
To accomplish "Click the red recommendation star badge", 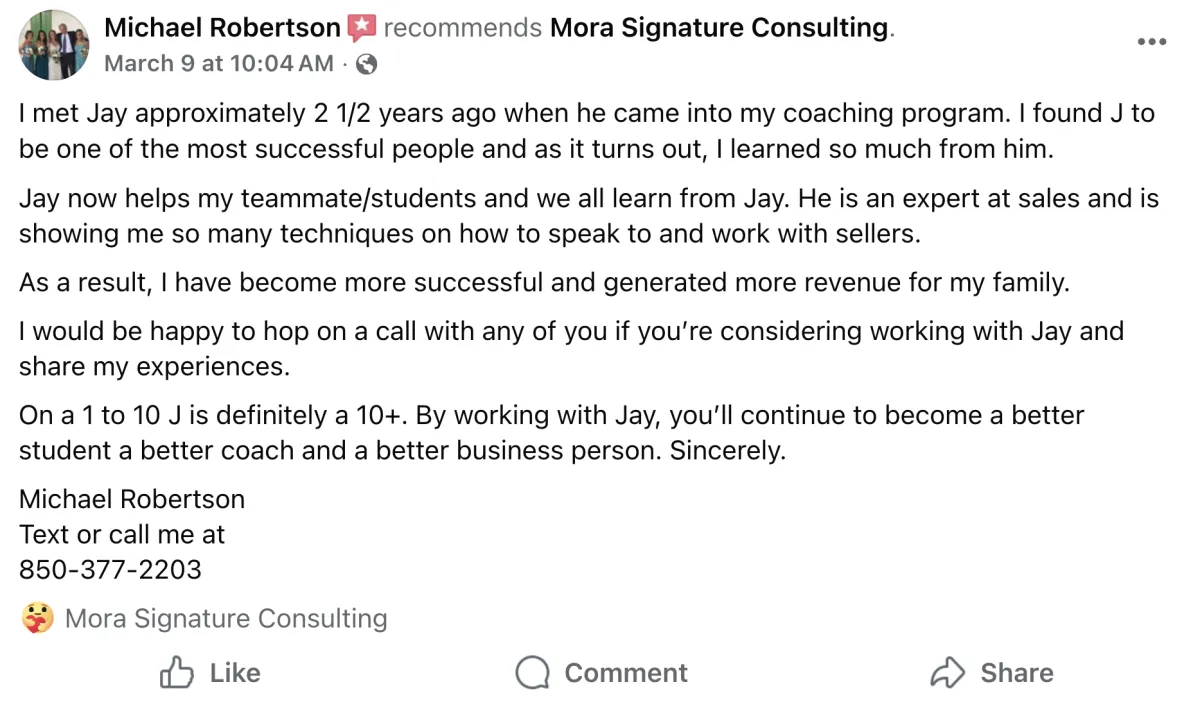I will pos(361,28).
